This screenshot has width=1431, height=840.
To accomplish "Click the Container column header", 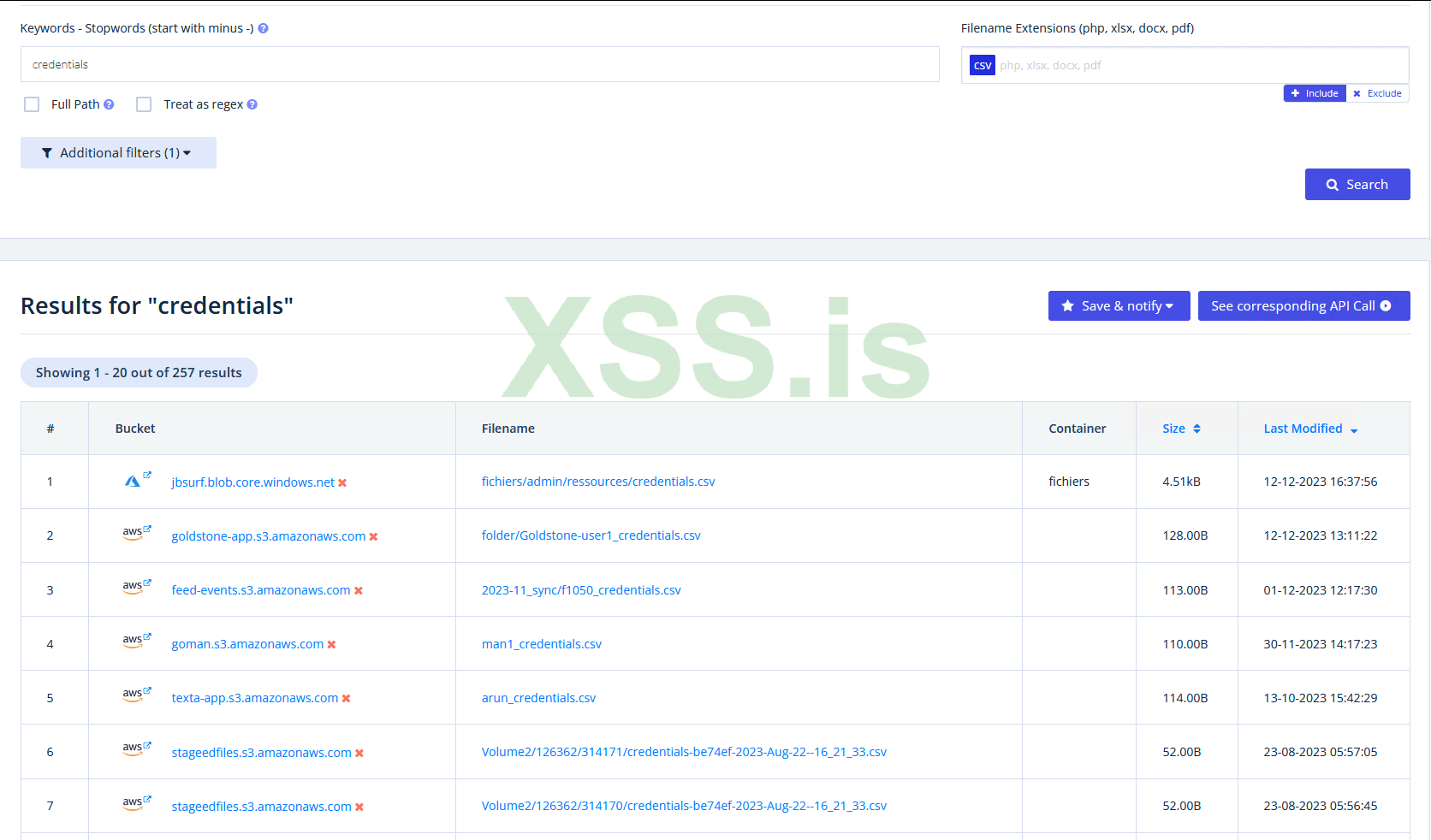I will [1078, 429].
